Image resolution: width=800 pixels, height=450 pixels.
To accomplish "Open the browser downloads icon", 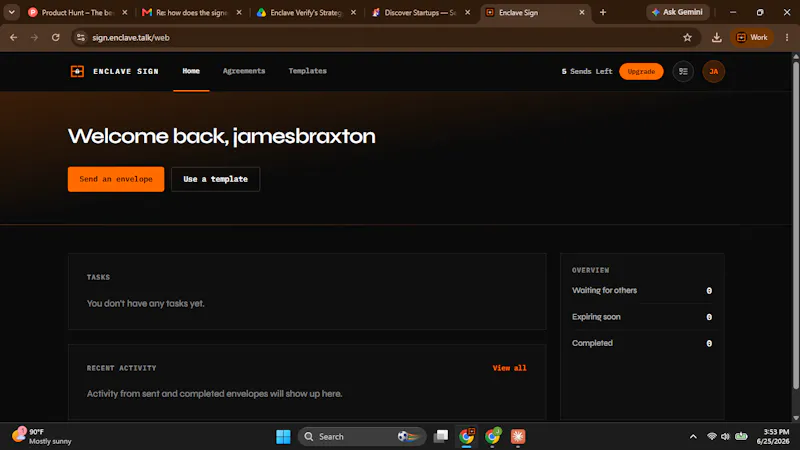I will [716, 37].
